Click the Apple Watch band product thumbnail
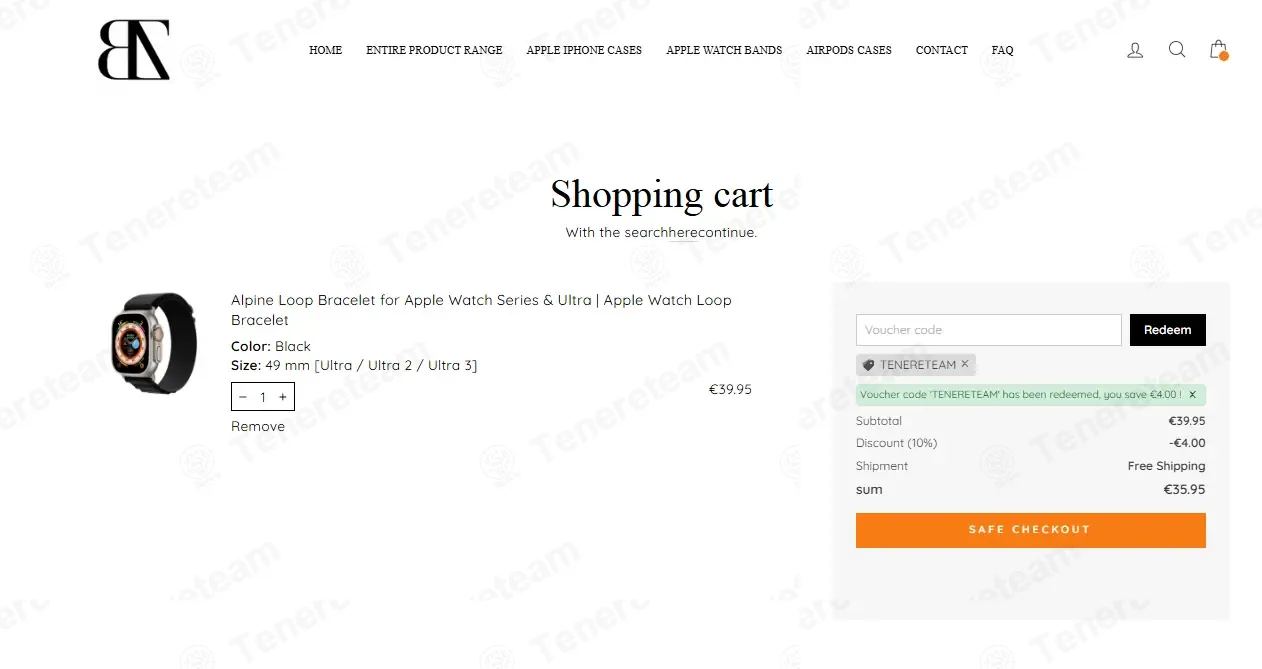 (x=154, y=343)
